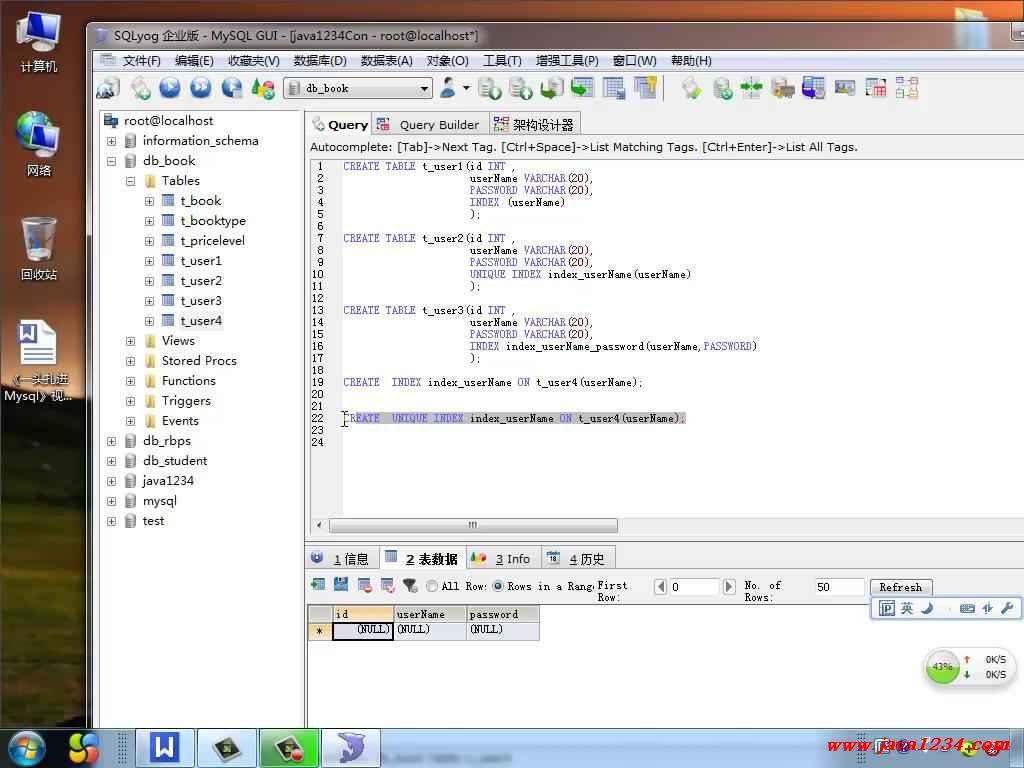Expand the java1234 database node
The width and height of the screenshot is (1024, 768).
(x=112, y=481)
